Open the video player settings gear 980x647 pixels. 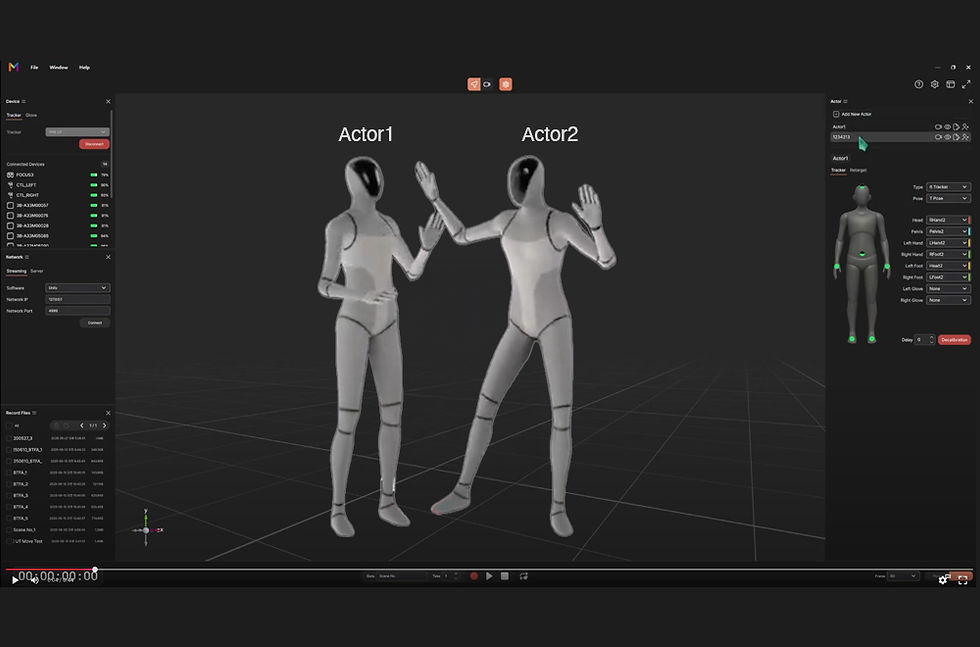pos(942,580)
